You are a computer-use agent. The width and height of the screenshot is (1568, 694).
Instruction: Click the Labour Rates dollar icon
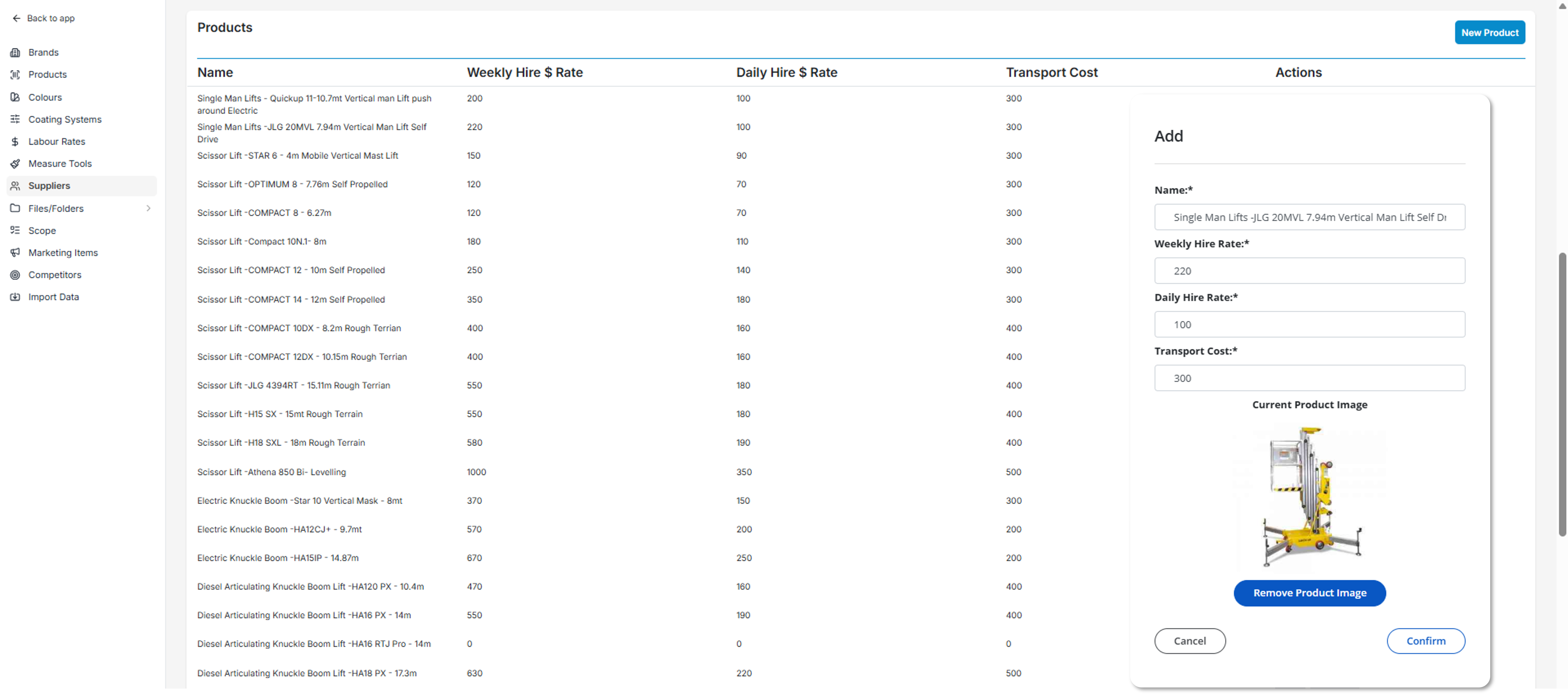click(x=15, y=141)
